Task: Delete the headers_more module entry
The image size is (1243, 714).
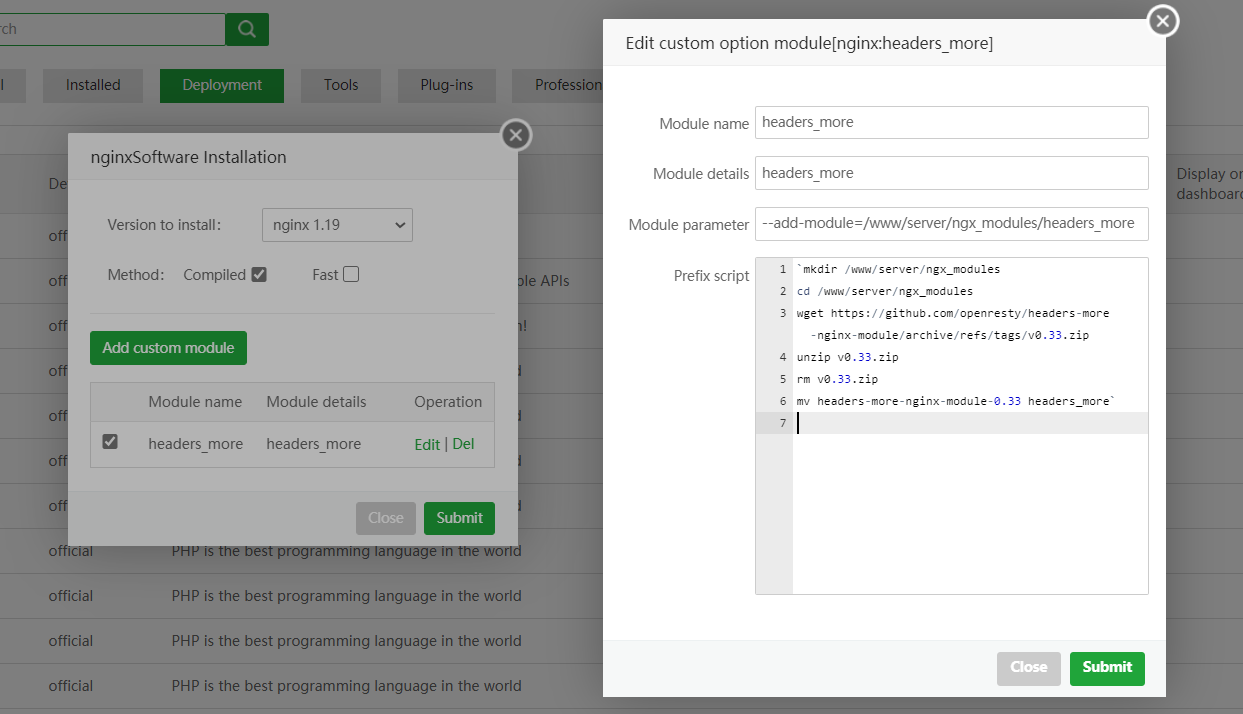Action: pyautogui.click(x=463, y=444)
